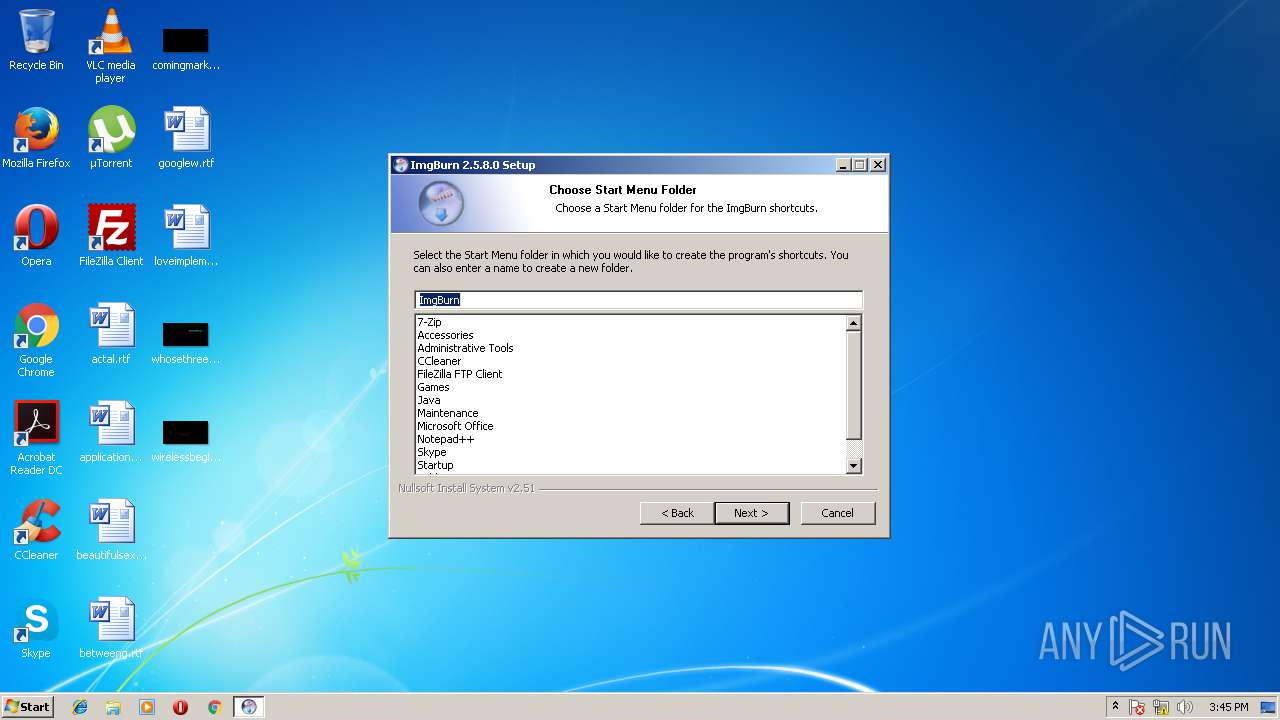Launch Google Chrome from the desktop
This screenshot has height=720, width=1280.
click(36, 340)
